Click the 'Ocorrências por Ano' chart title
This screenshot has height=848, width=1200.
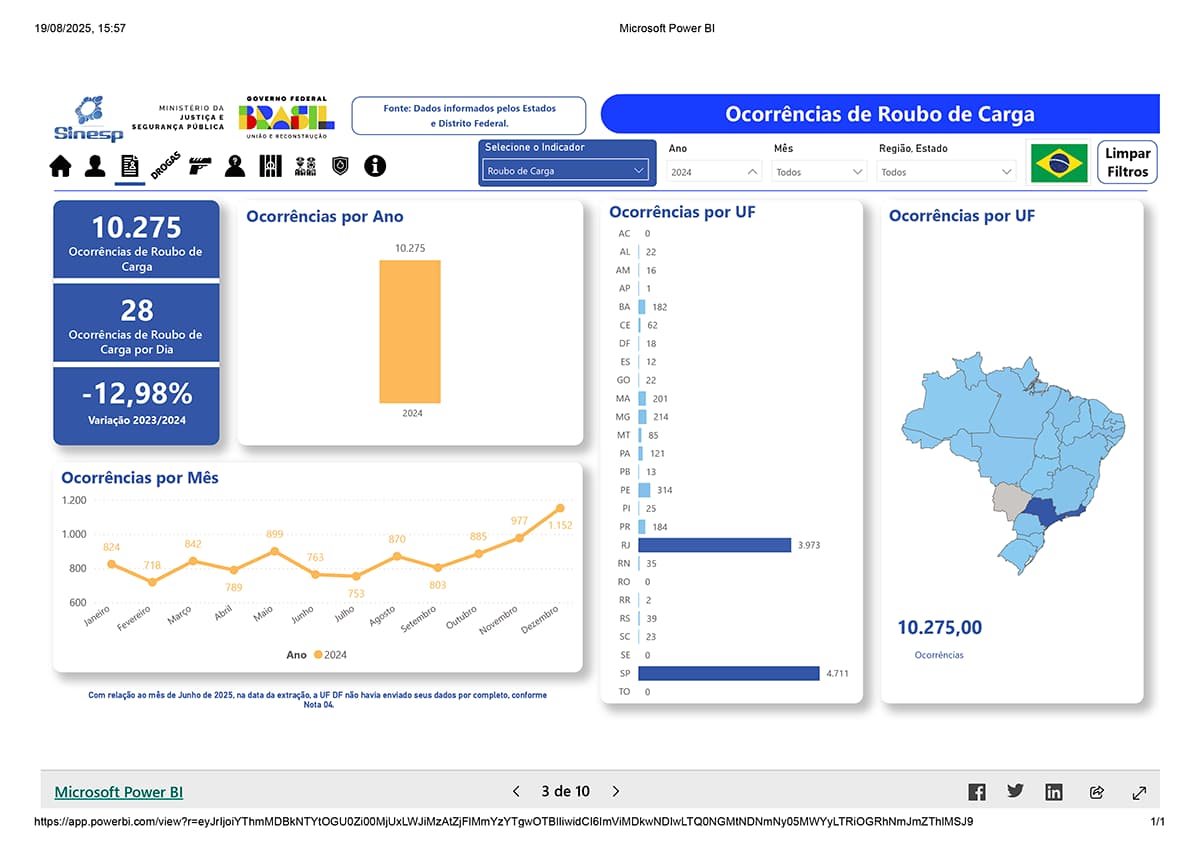pos(325,216)
